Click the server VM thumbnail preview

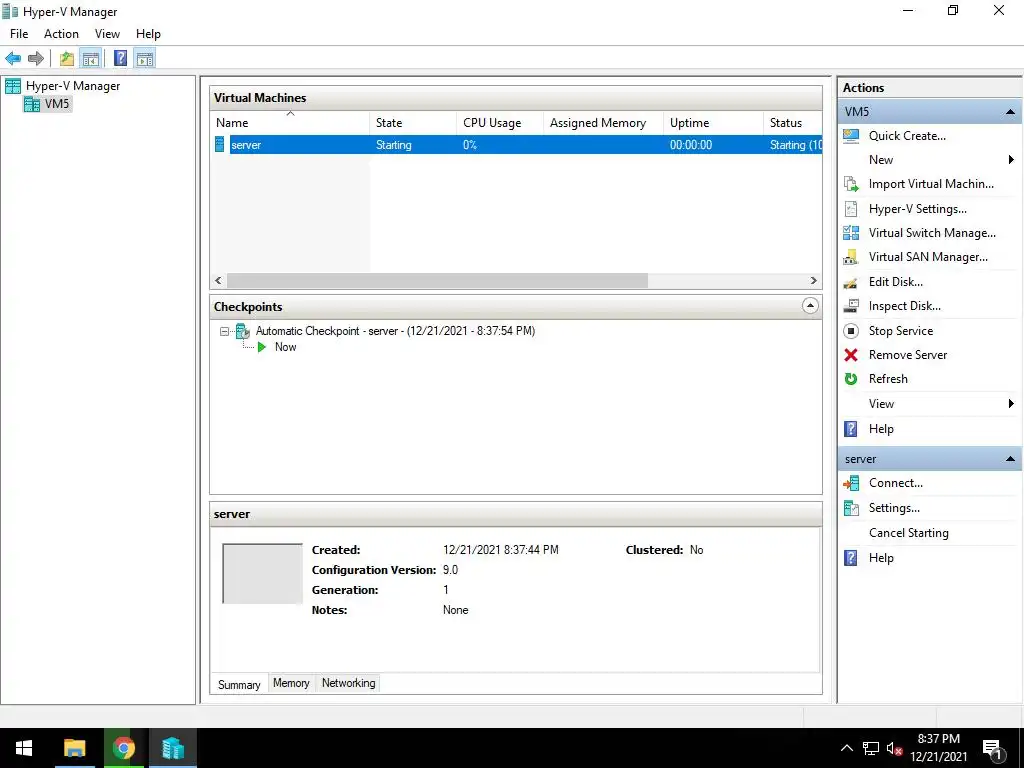click(263, 573)
